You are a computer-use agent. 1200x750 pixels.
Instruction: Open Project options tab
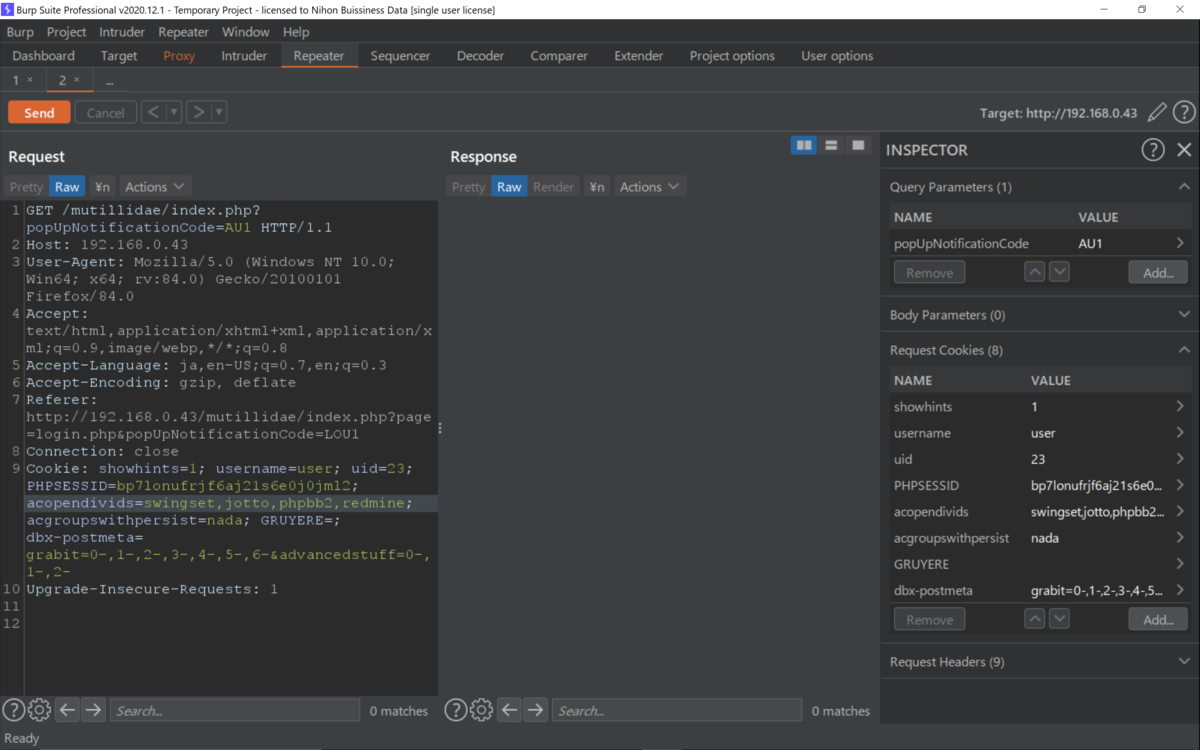(732, 56)
